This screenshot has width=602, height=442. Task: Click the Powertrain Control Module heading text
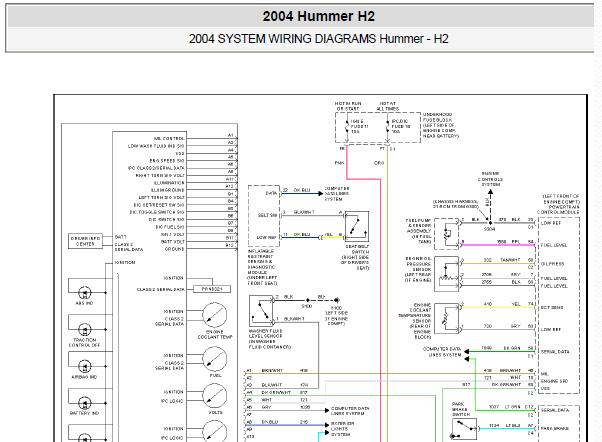pyautogui.click(x=558, y=204)
